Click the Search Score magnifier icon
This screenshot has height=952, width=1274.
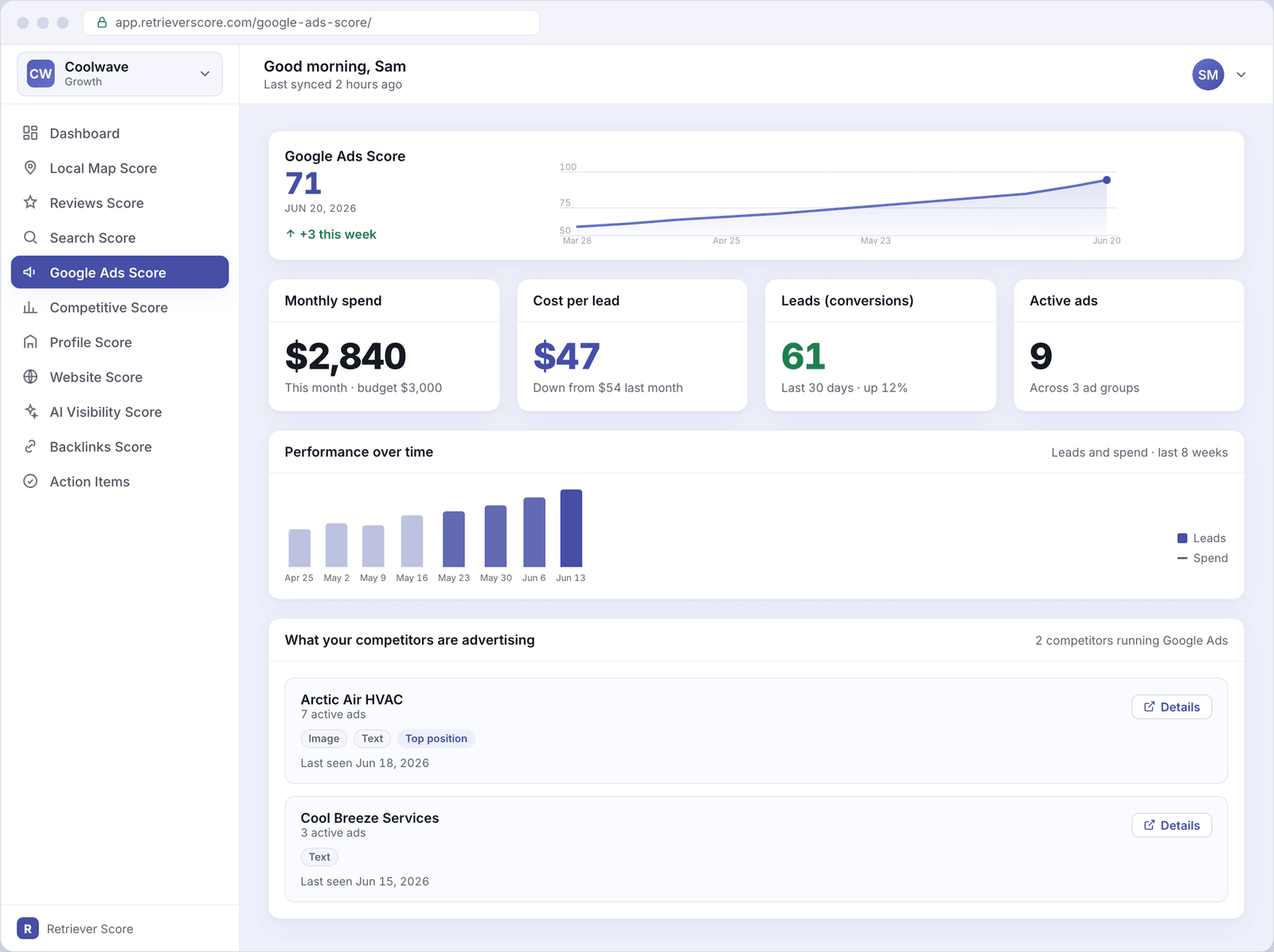click(x=30, y=237)
